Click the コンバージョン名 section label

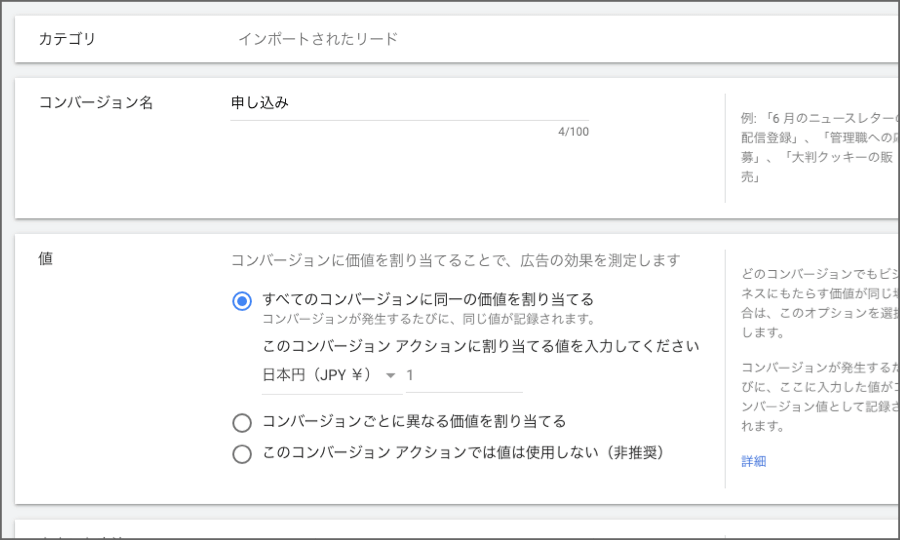click(95, 103)
